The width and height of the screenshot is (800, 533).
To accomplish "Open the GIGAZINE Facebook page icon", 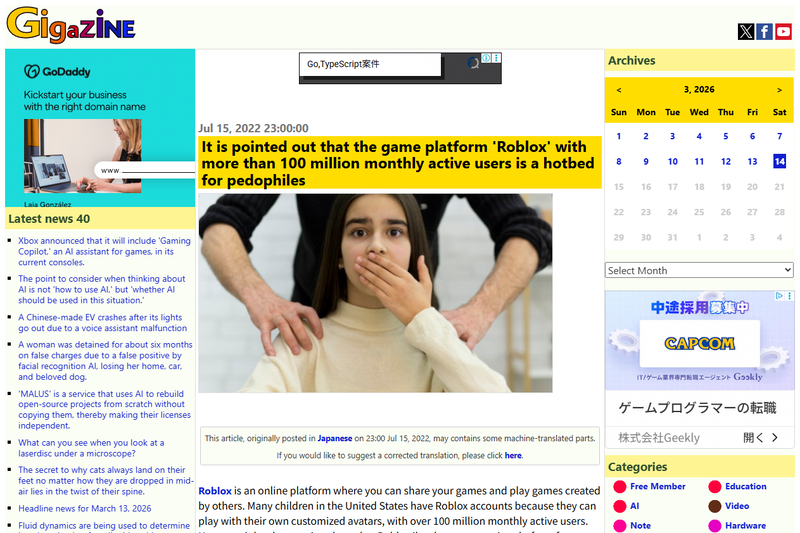I will tap(764, 32).
